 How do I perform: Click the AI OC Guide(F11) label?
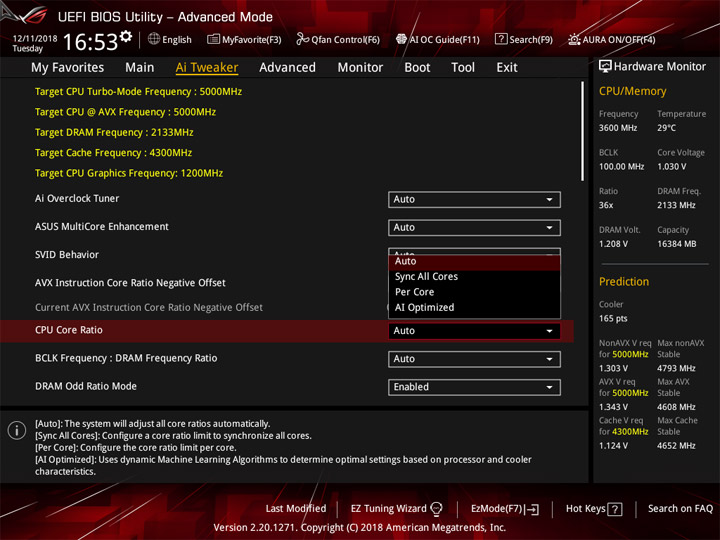point(444,39)
